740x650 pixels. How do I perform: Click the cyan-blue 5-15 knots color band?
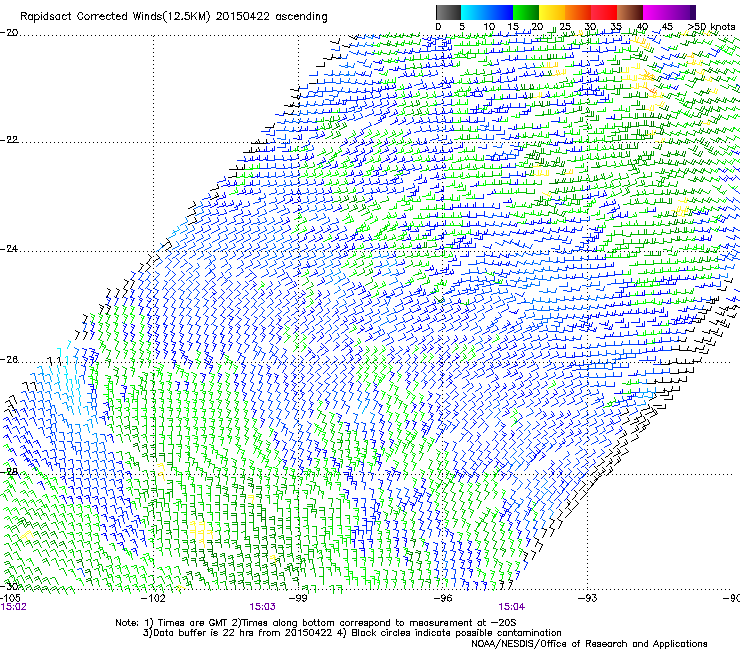pos(487,12)
